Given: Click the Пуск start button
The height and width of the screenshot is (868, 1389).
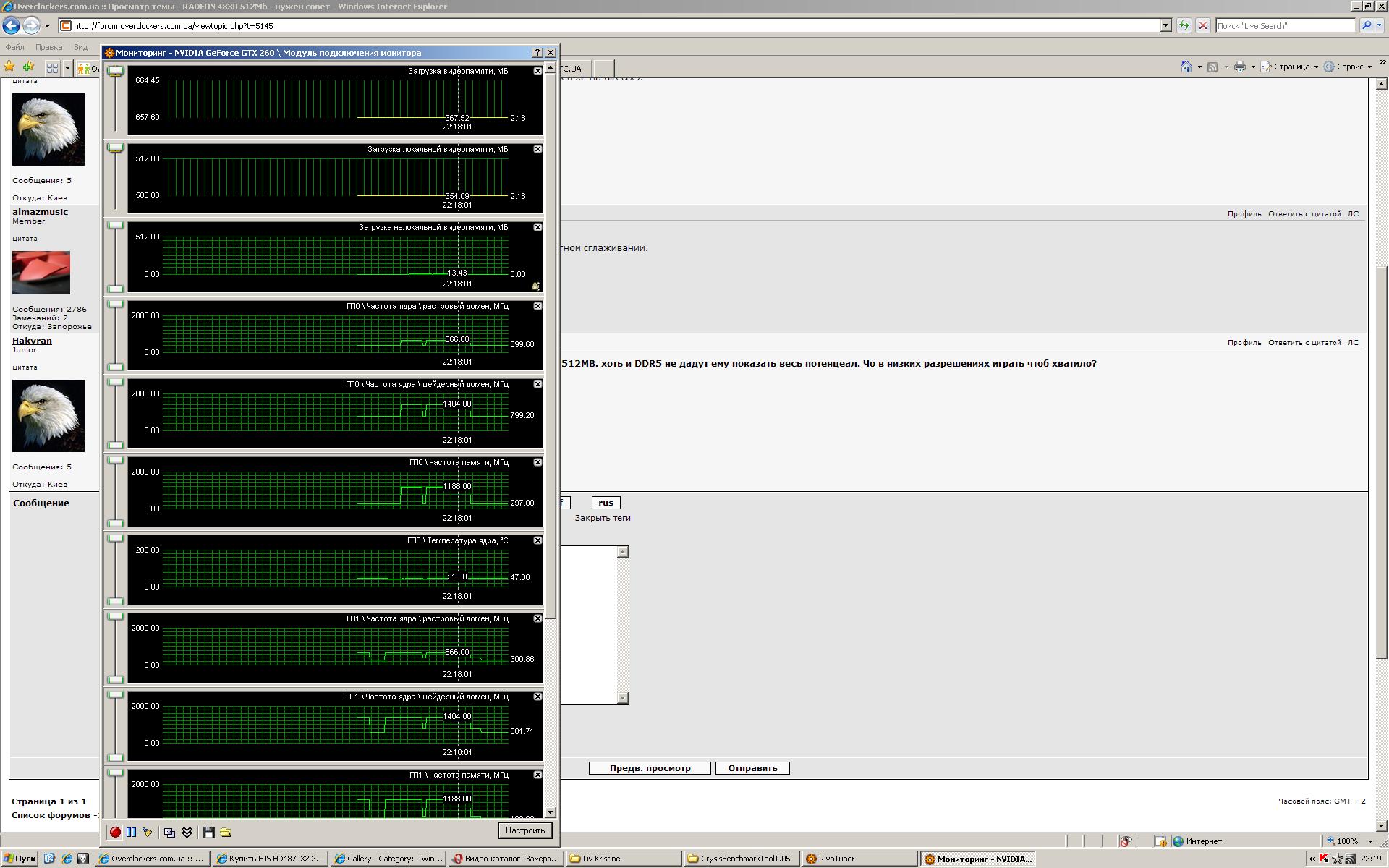Looking at the screenshot, I should click(x=20, y=859).
